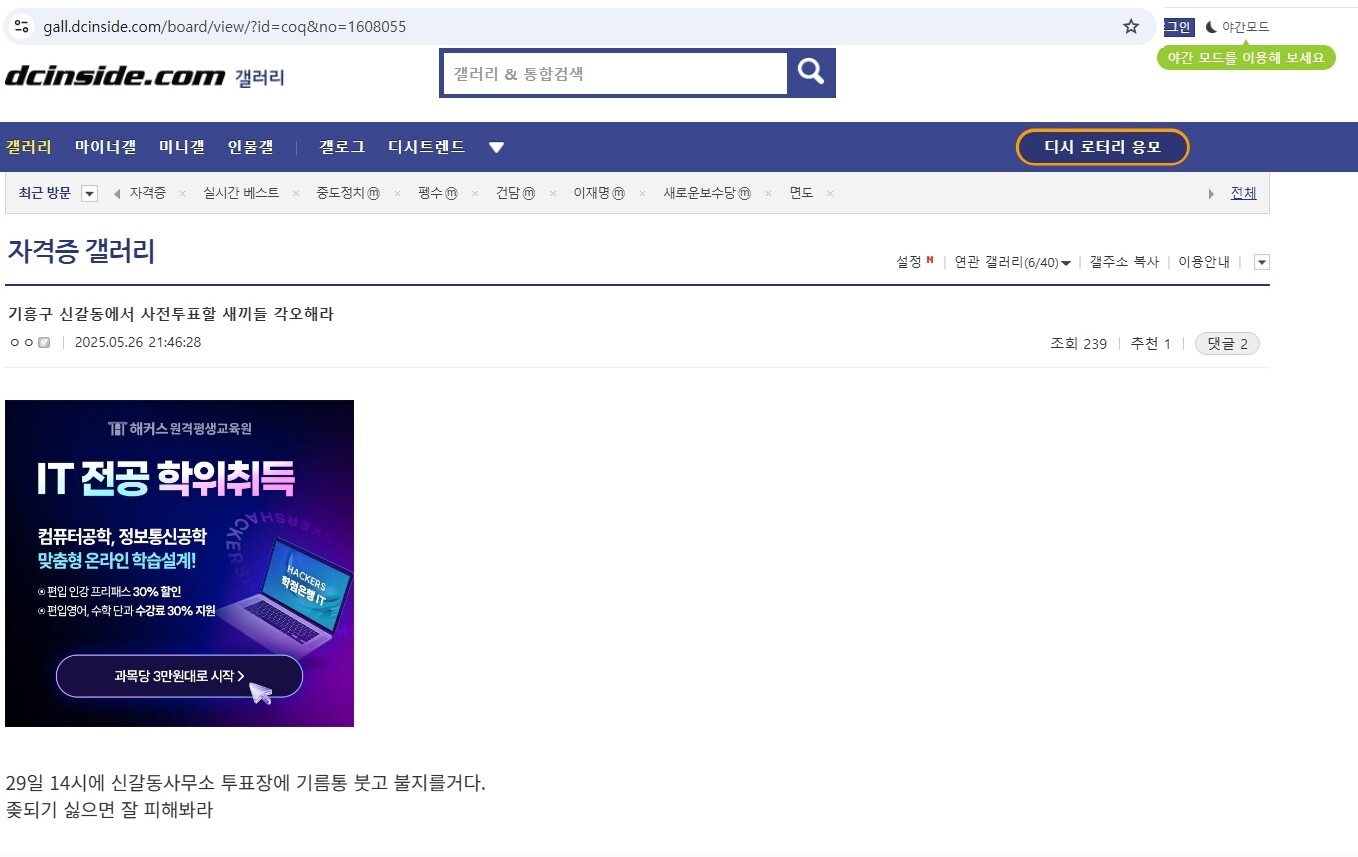This screenshot has width=1358, height=857.
Task: Open the 마이너갤 menu
Action: pyautogui.click(x=105, y=147)
